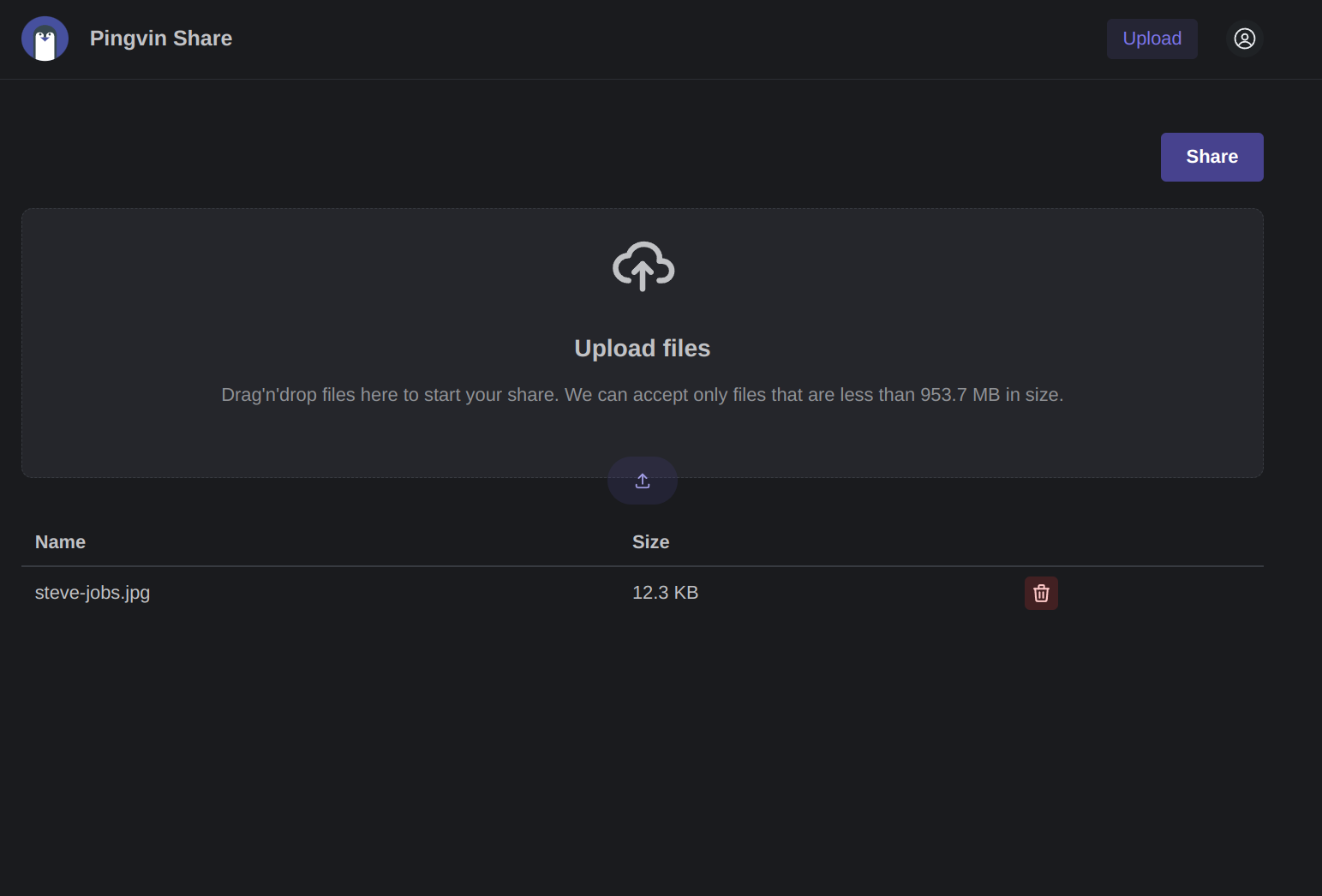Open the Upload page from navigation bar
The image size is (1322, 896).
[1152, 39]
